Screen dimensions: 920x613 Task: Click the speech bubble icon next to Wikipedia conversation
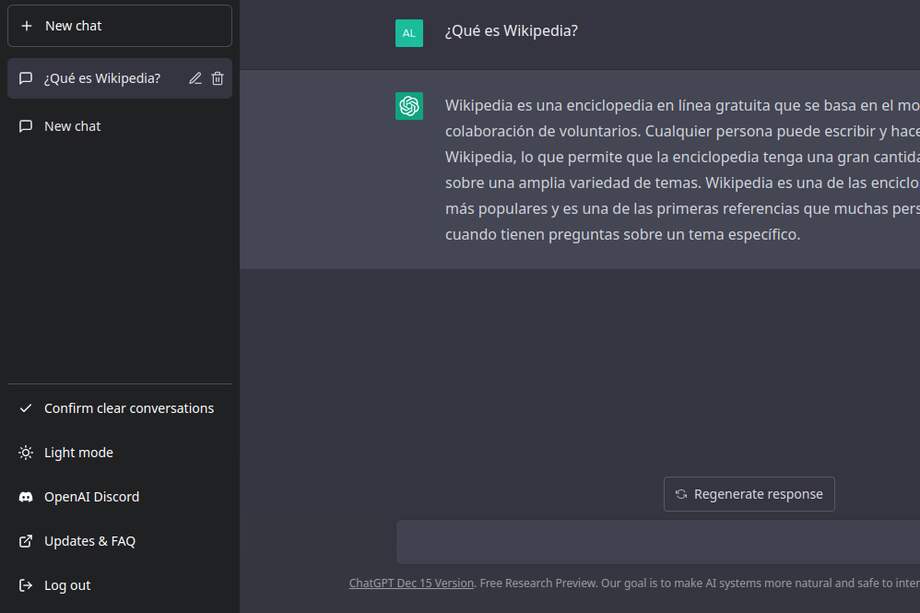click(x=26, y=78)
